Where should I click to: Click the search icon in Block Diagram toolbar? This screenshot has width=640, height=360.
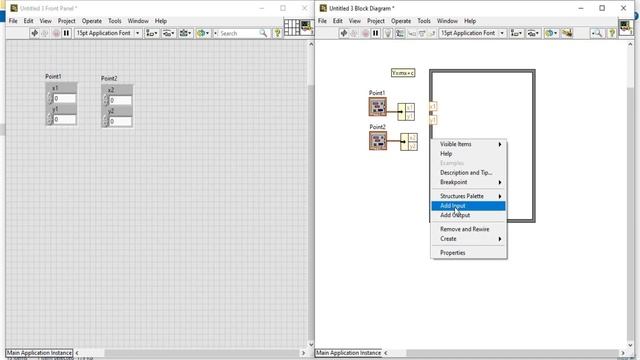pyautogui.click(x=597, y=33)
